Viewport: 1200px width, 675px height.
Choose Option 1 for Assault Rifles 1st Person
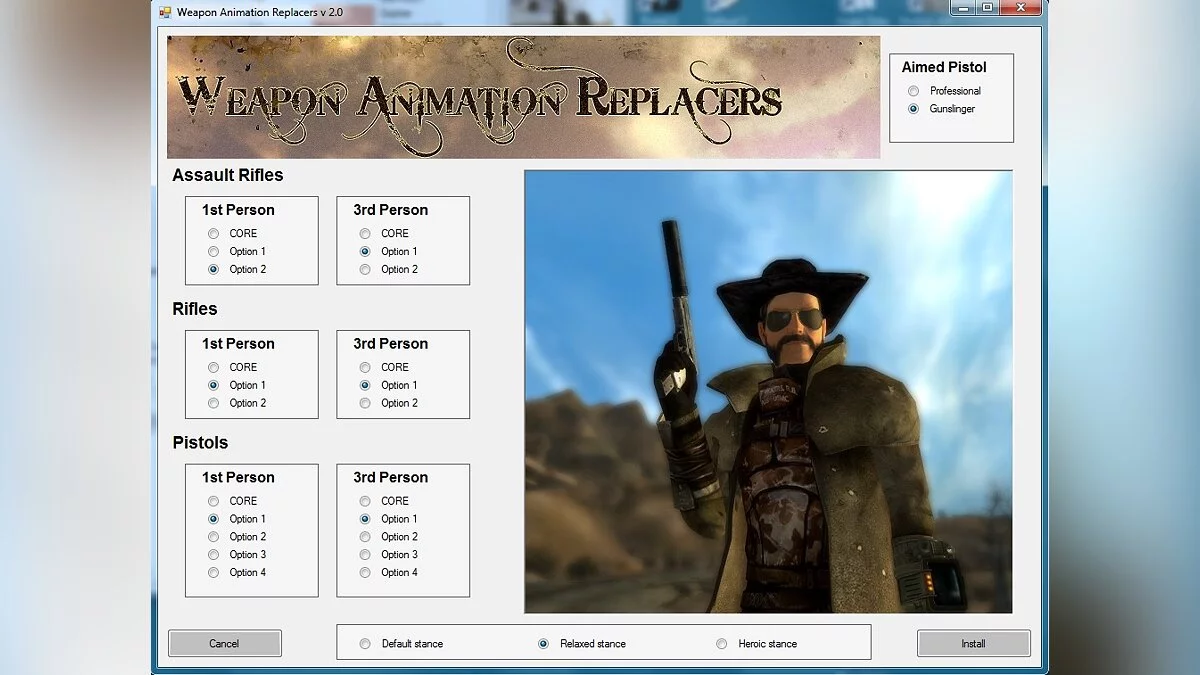pyautogui.click(x=213, y=252)
